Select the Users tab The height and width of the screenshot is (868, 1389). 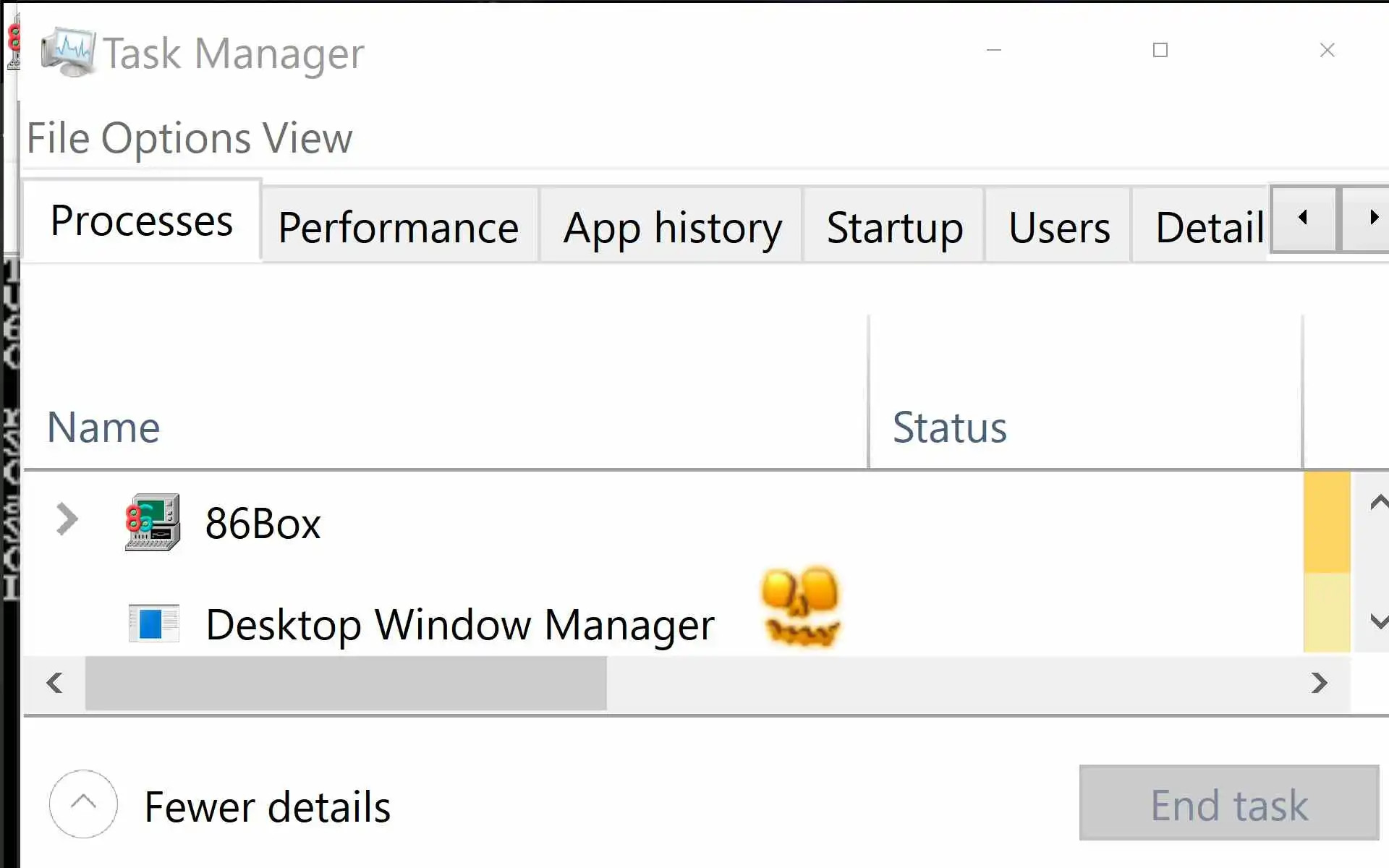coord(1058,227)
